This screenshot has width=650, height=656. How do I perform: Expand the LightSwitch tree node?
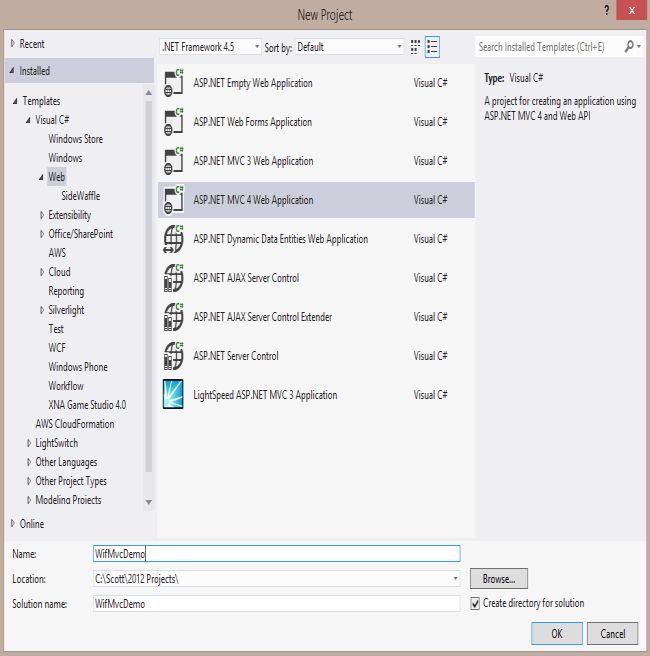point(28,443)
